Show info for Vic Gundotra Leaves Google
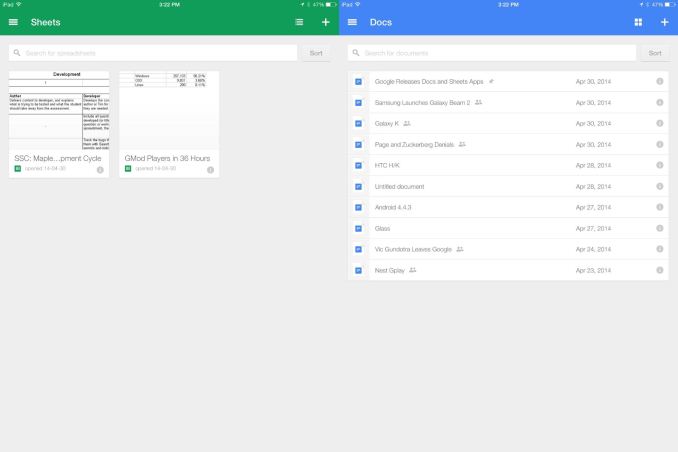This screenshot has width=678, height=452. coord(660,249)
